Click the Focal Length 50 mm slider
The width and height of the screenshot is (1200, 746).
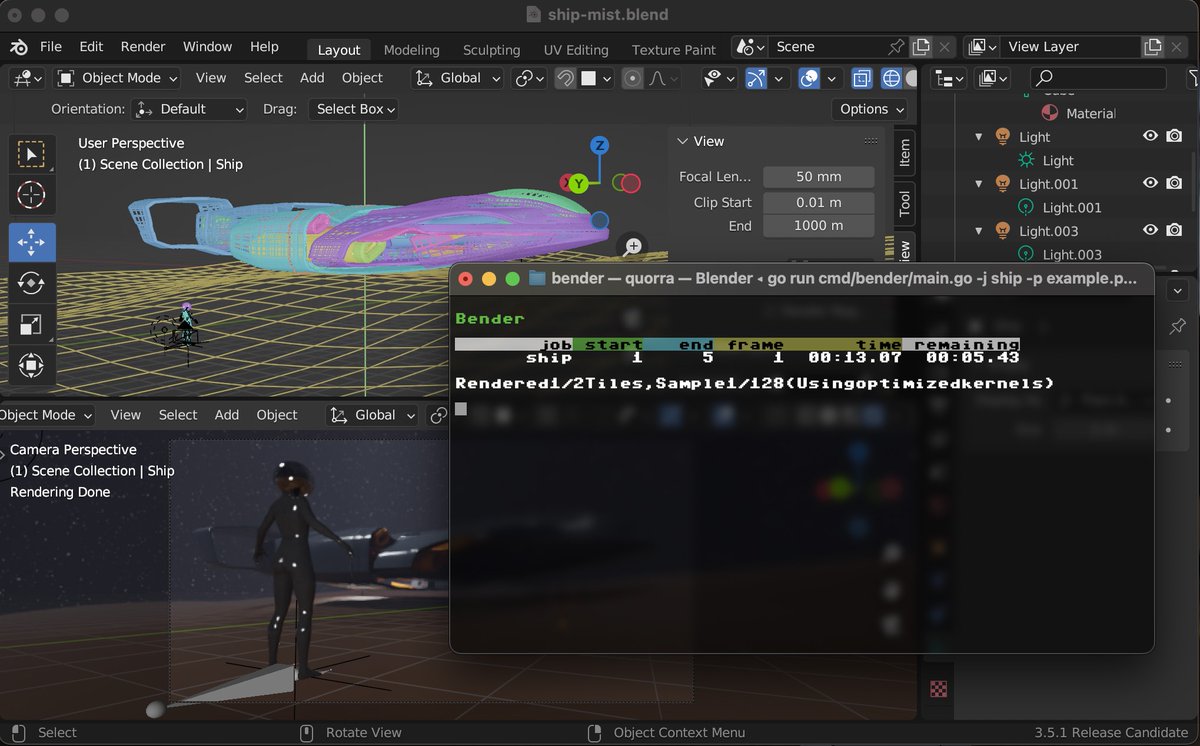click(818, 176)
